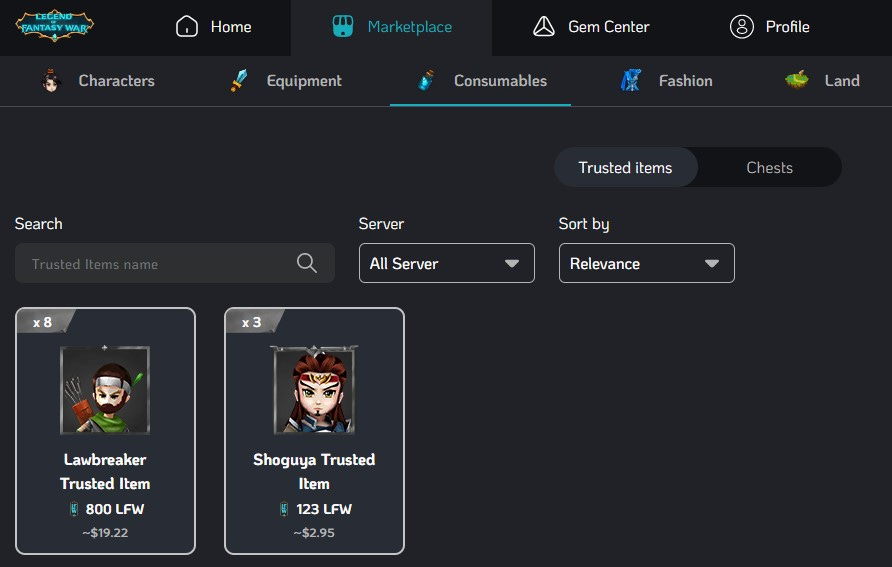
Task: Open the Relevance sort dropdown
Action: click(647, 263)
